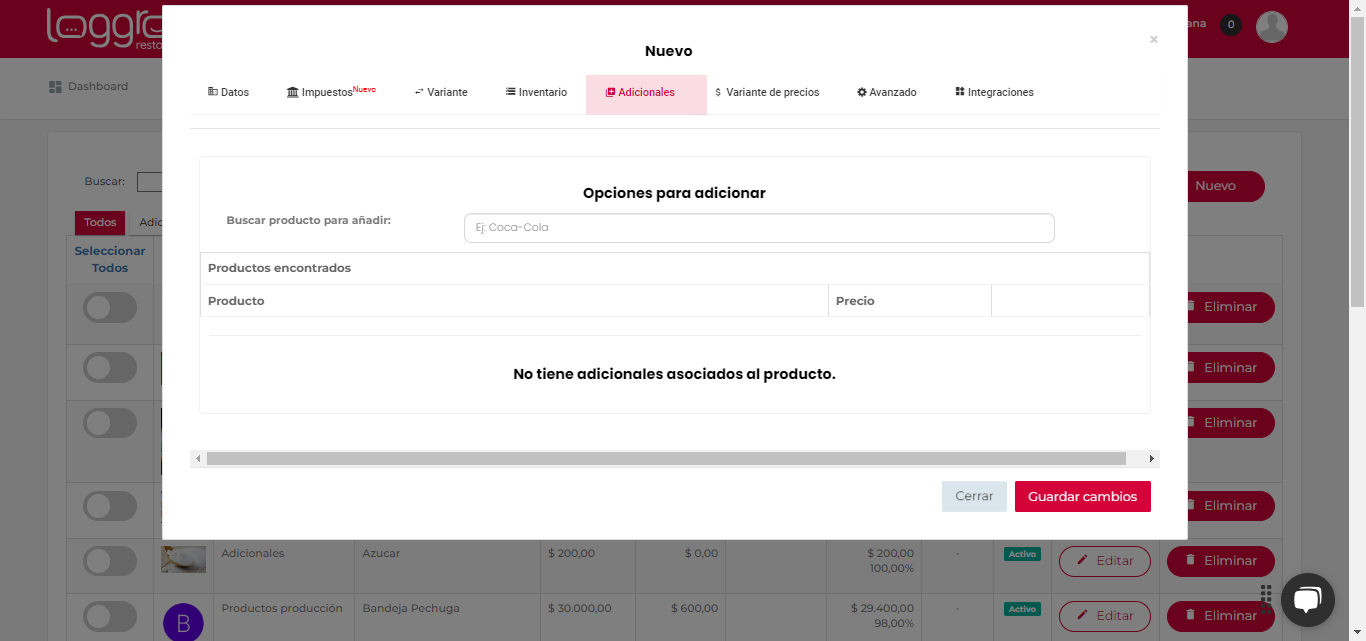This screenshot has height=641, width=1366.
Task: Open the Variante tab
Action: (441, 92)
